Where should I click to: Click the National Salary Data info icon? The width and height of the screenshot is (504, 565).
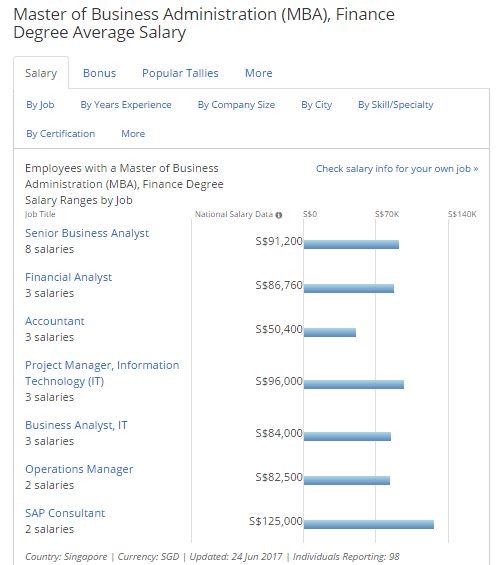278,215
